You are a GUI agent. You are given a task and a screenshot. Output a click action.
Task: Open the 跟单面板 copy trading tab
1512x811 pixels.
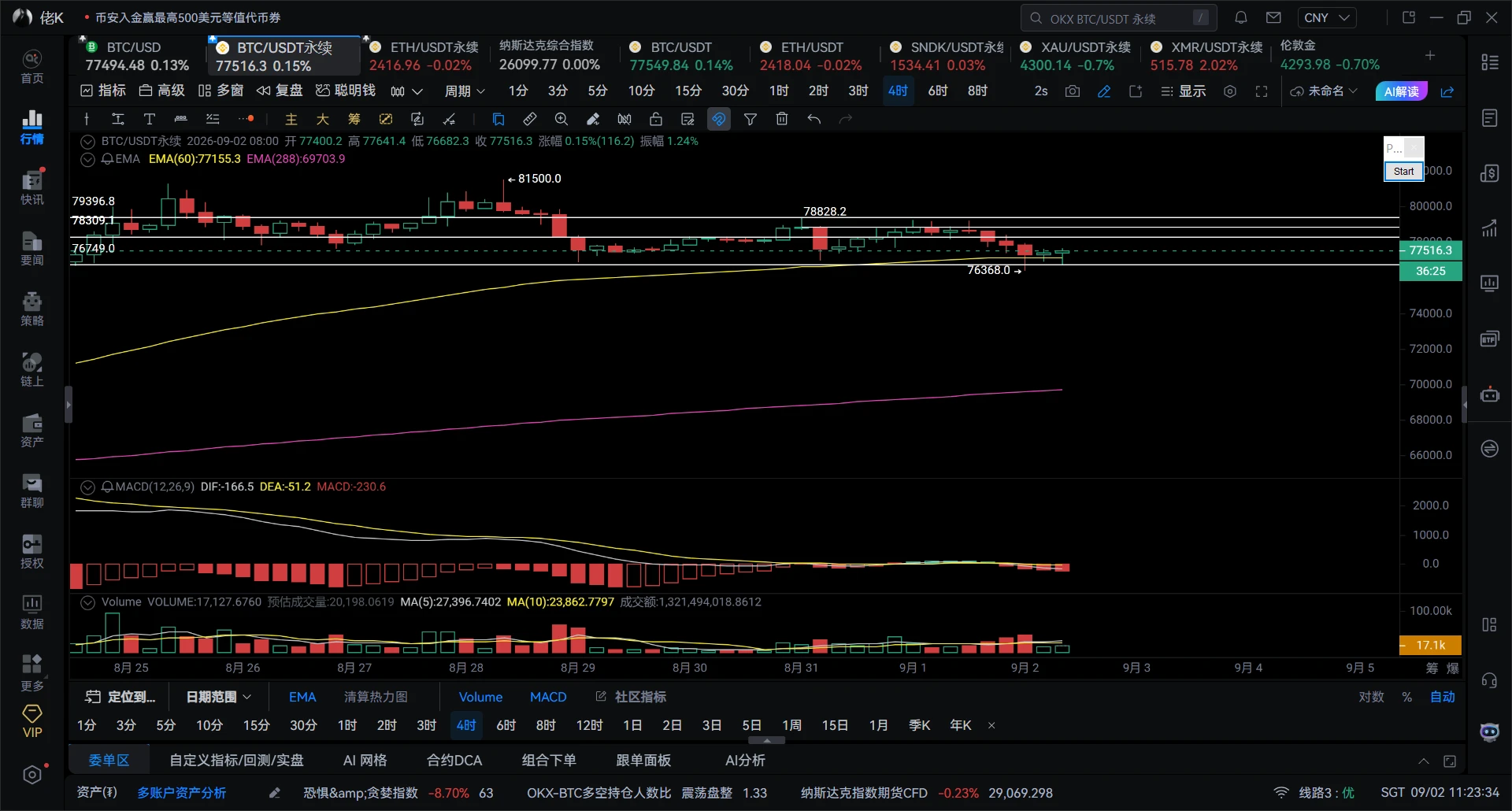pos(643,761)
